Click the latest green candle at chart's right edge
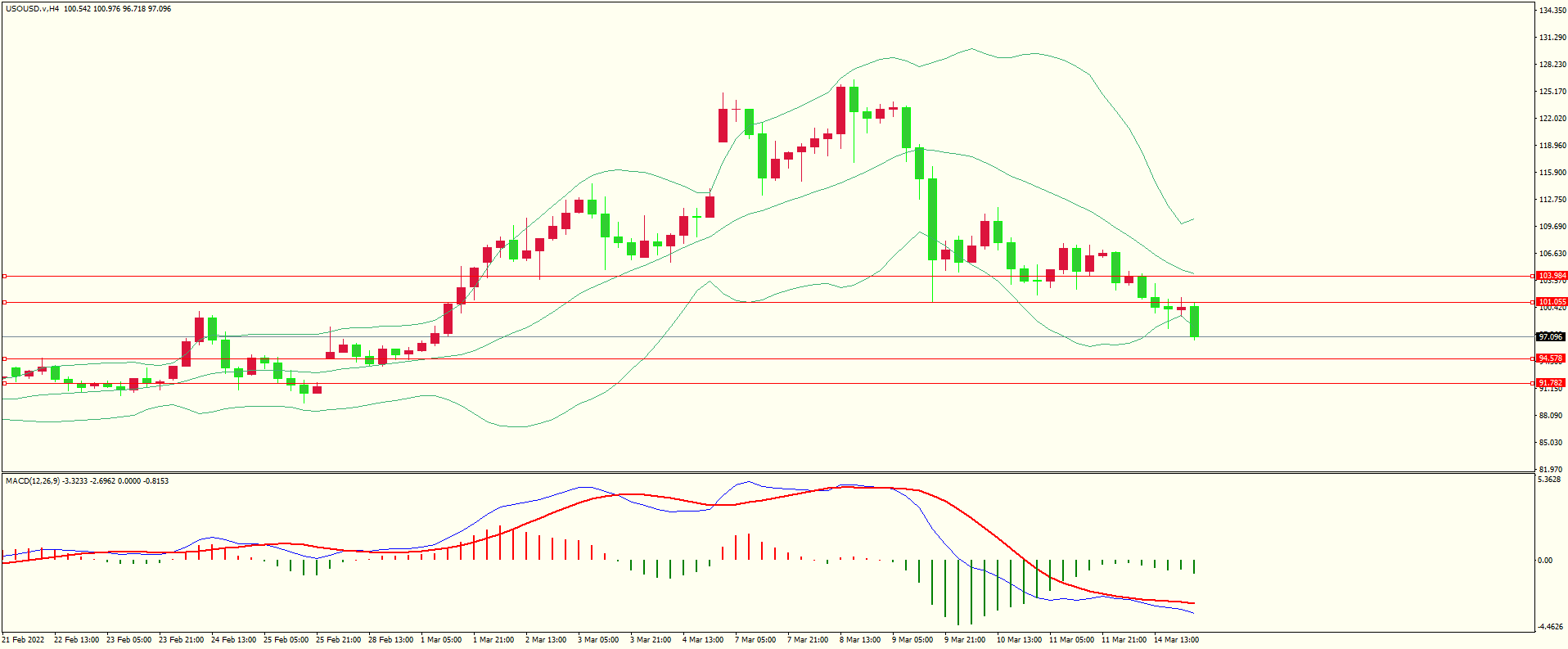The height and width of the screenshot is (649, 1568). click(x=1195, y=321)
